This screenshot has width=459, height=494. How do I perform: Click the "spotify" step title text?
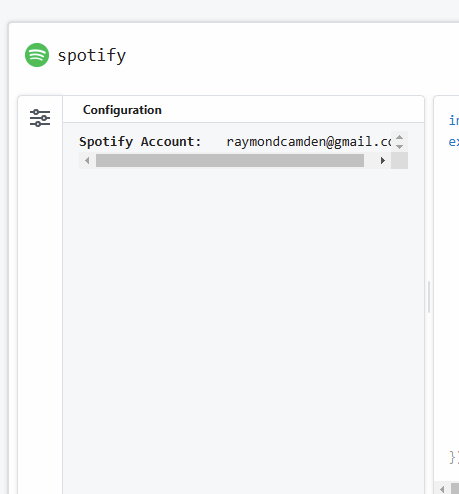tap(92, 55)
